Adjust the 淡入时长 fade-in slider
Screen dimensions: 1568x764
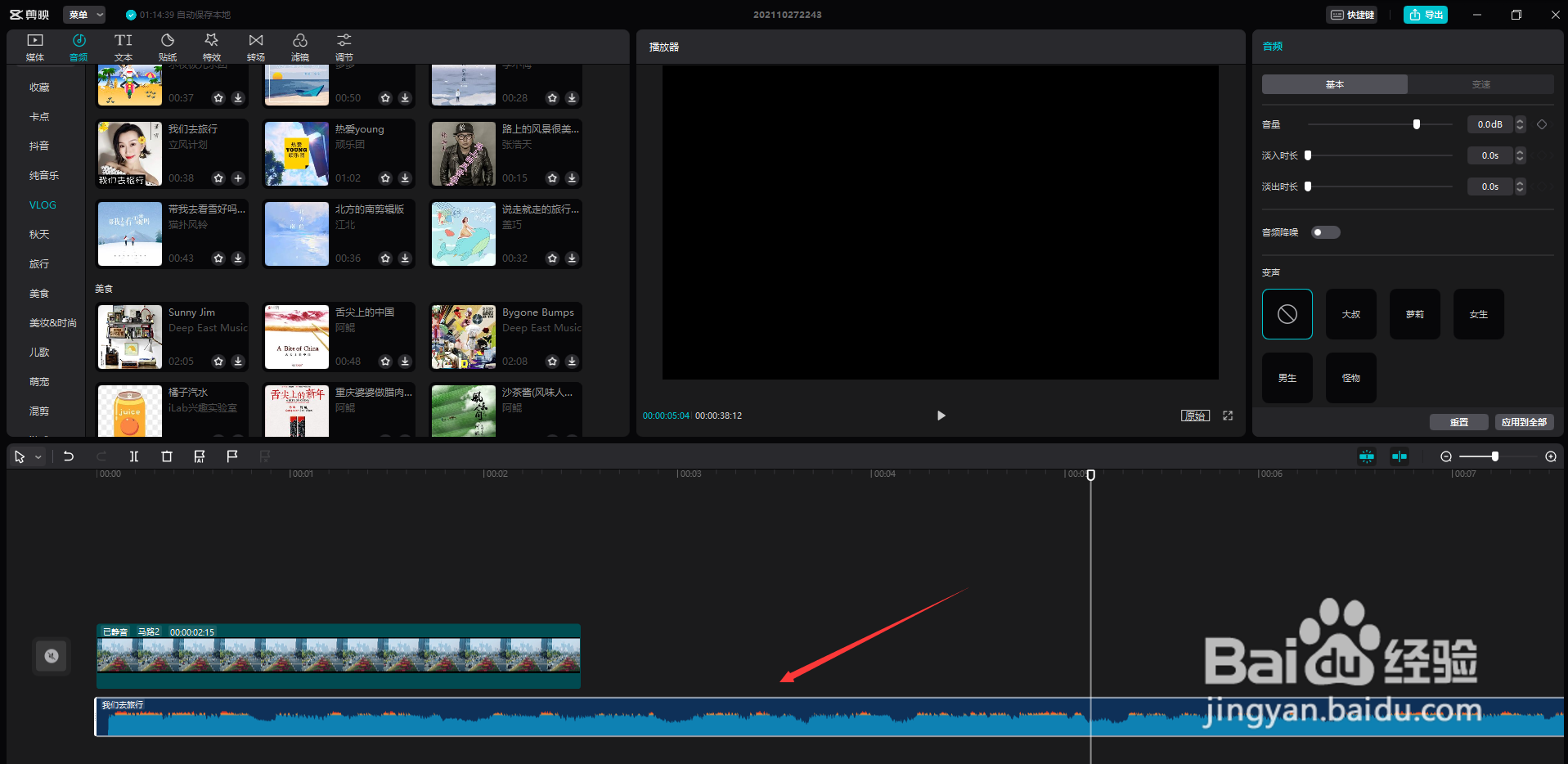pos(1308,155)
